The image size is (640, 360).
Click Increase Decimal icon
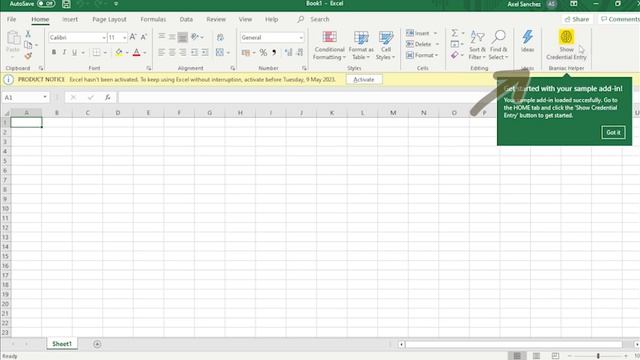pyautogui.click(x=289, y=52)
